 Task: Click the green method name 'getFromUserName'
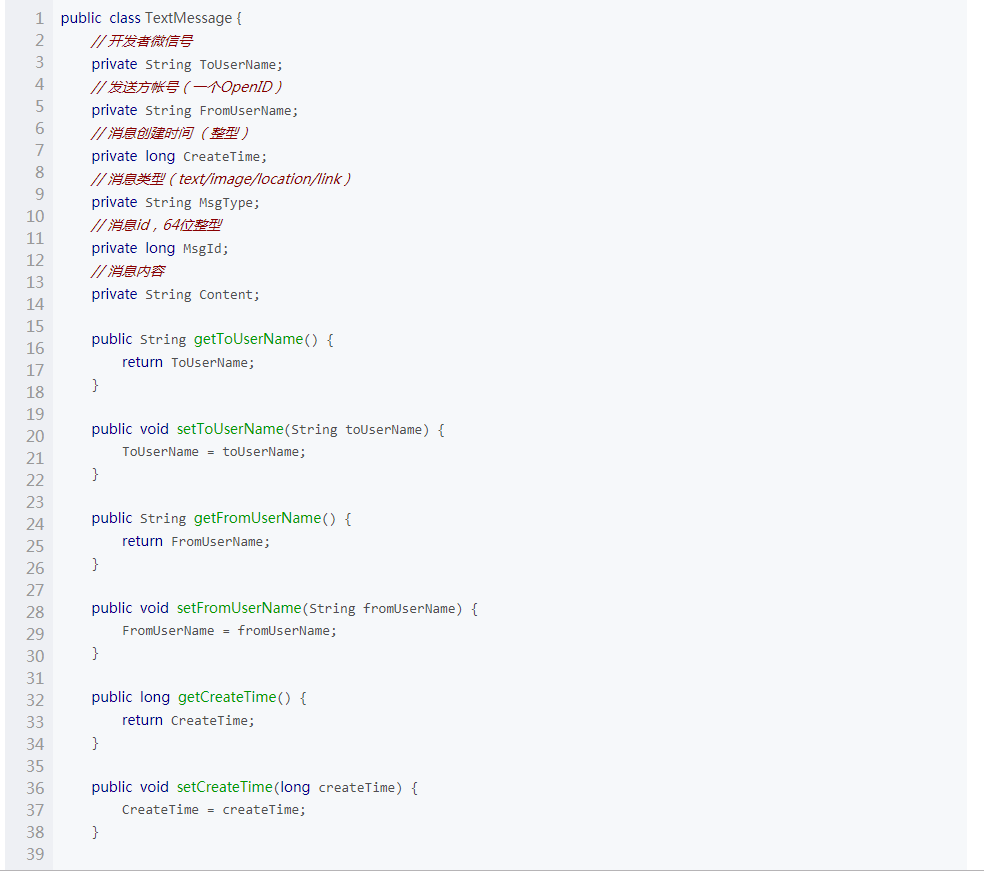[257, 518]
